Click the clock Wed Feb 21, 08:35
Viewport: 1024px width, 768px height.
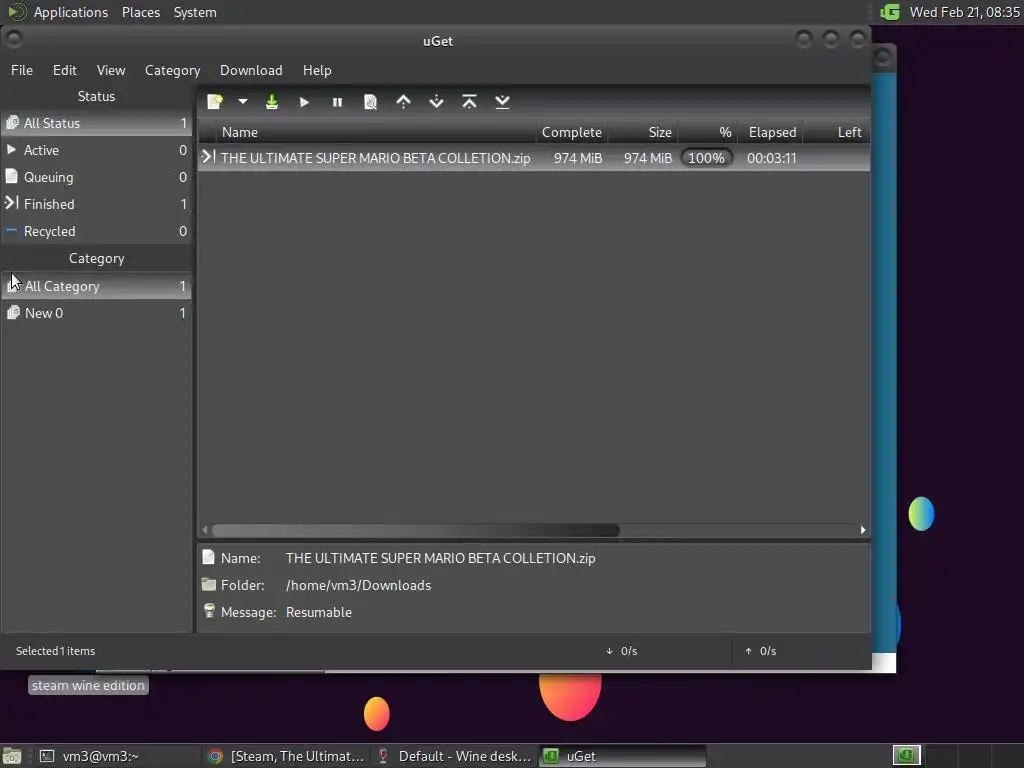(965, 12)
